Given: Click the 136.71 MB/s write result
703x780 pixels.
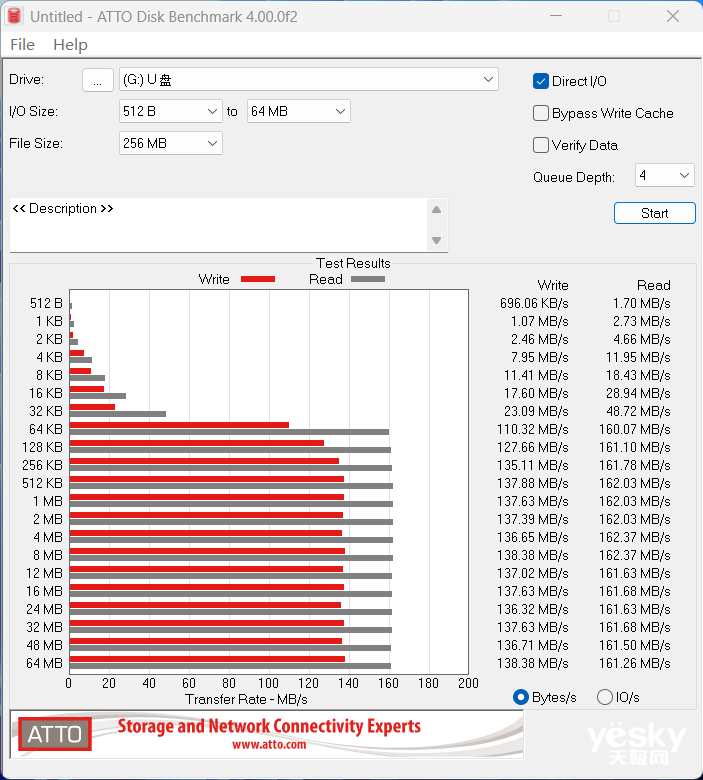Looking at the screenshot, I should 532,645.
